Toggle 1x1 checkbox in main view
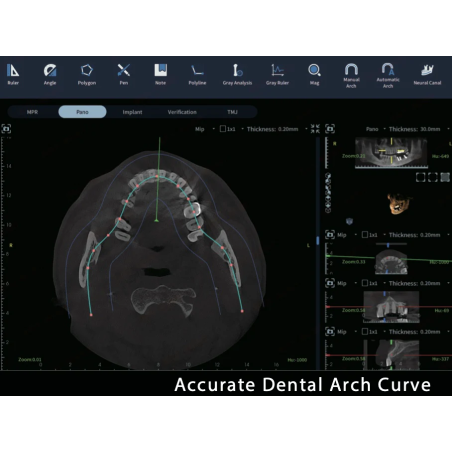The width and height of the screenshot is (452, 452). point(223,129)
